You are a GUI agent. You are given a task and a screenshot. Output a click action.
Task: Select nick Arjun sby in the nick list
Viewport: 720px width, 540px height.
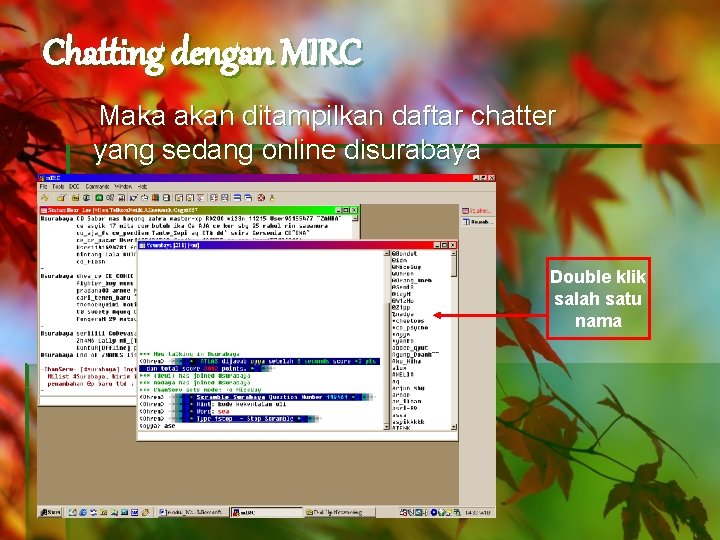(408, 388)
